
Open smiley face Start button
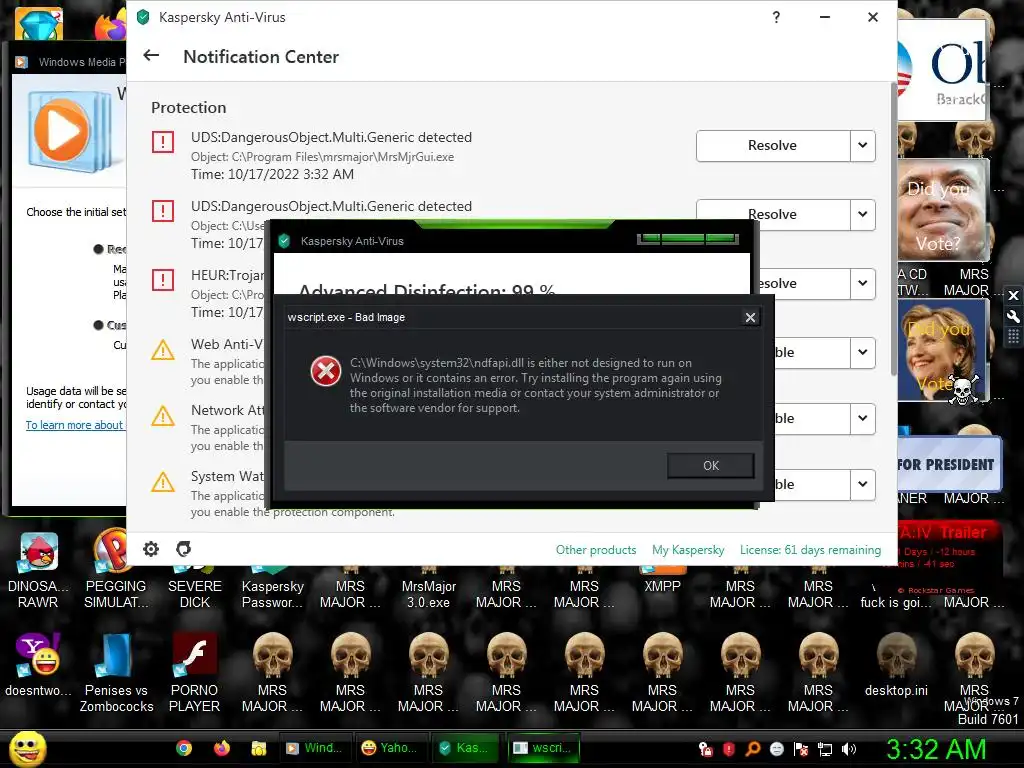point(27,748)
